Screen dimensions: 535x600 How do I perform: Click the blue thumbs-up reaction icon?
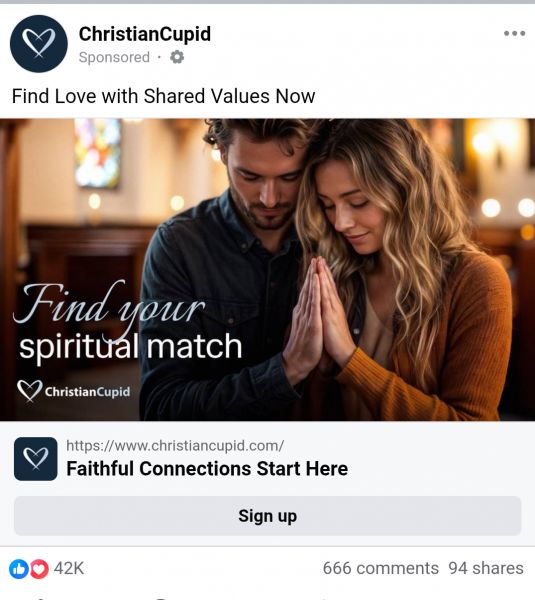coord(18,568)
